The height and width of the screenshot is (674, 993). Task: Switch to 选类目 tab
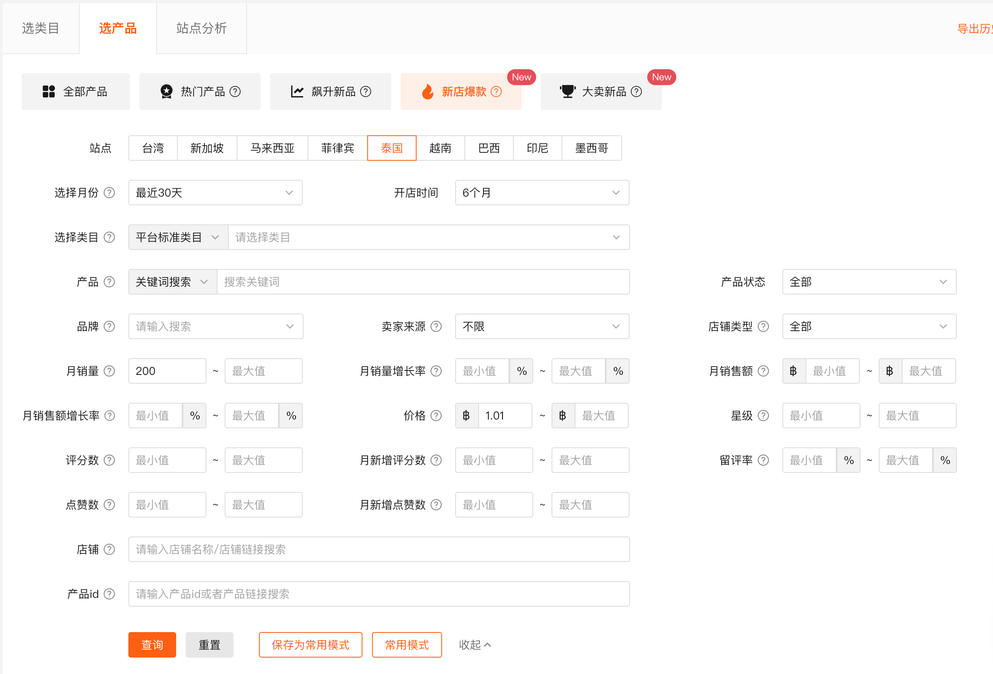(41, 28)
